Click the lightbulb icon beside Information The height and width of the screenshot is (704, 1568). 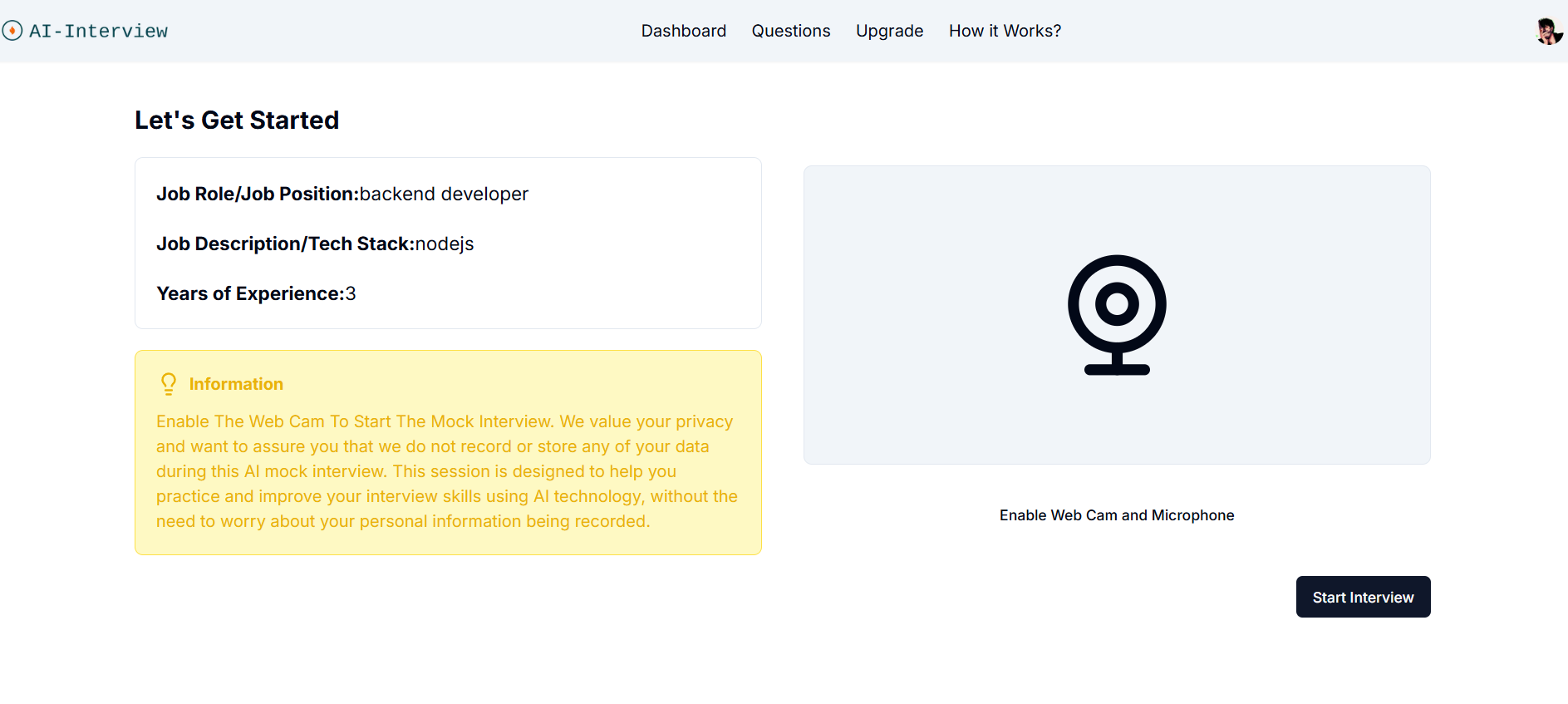(169, 383)
